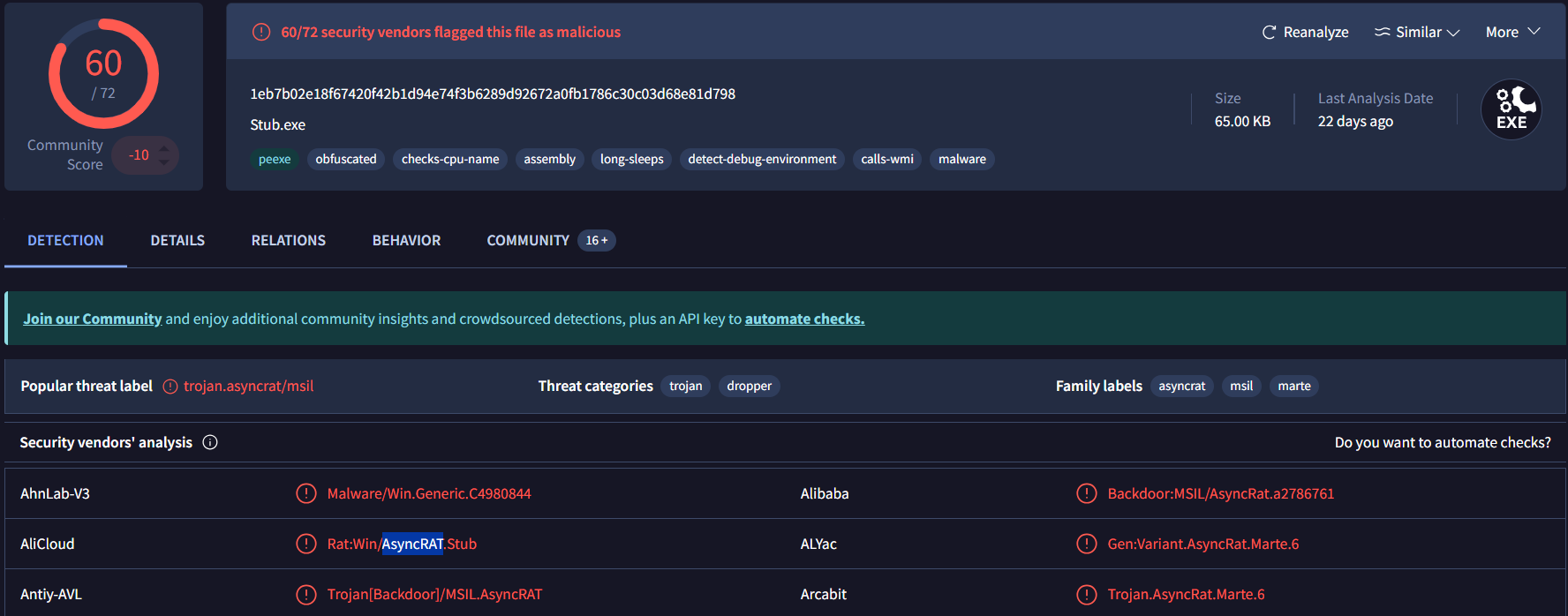1568x616 pixels.
Task: Expand the Similar dropdown chevron
Action: coord(1453,33)
